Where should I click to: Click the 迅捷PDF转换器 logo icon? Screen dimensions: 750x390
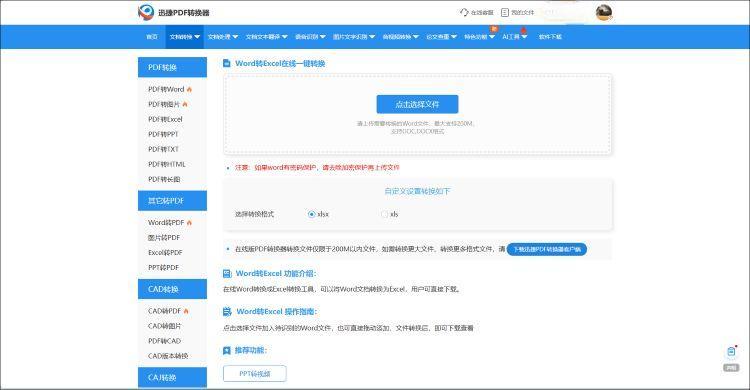[145, 12]
